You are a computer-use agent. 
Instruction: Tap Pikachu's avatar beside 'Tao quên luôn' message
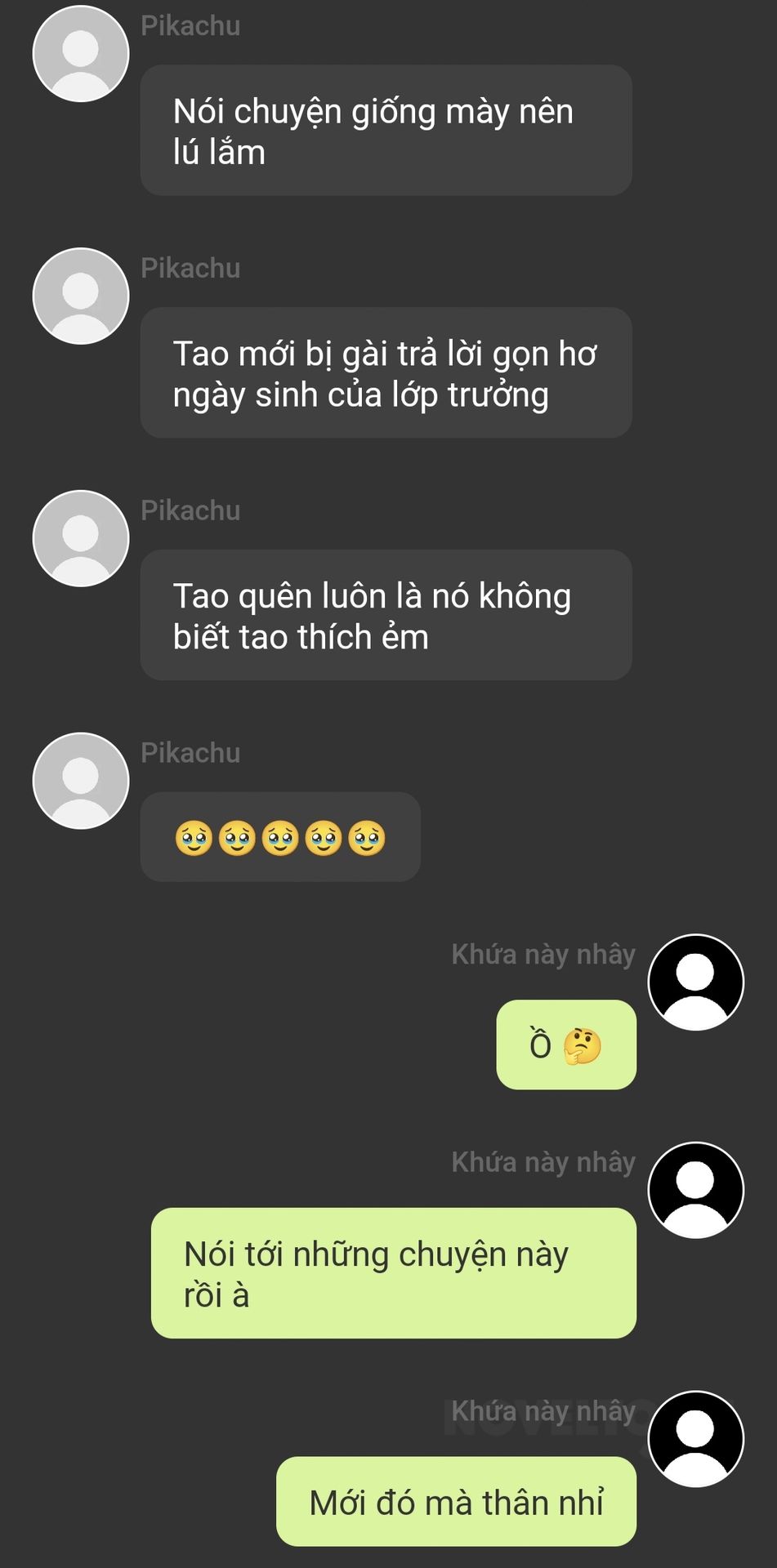coord(81,539)
